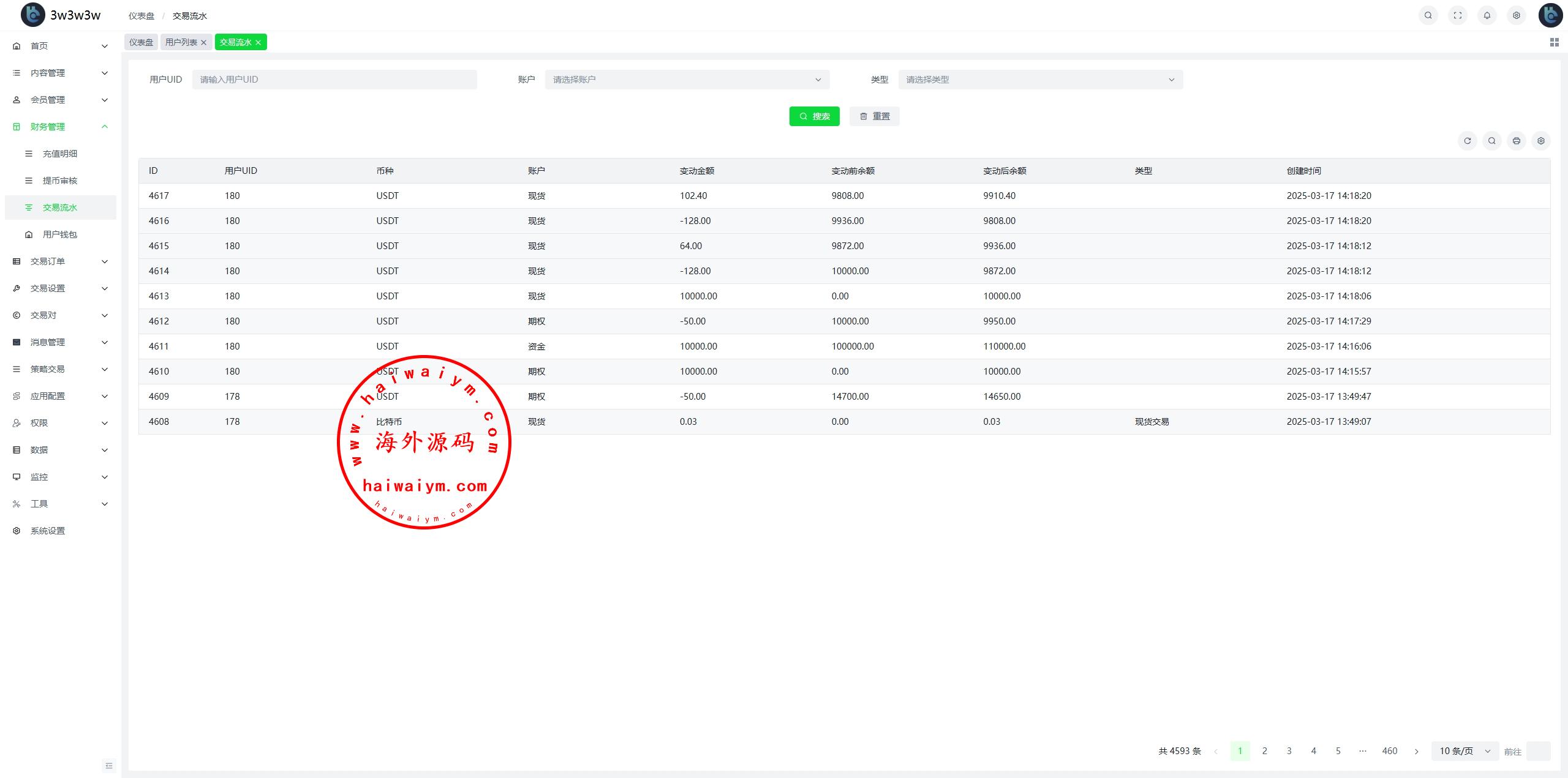Click the fullscreen icon in top bar
This screenshot has height=778, width=1568.
point(1458,15)
